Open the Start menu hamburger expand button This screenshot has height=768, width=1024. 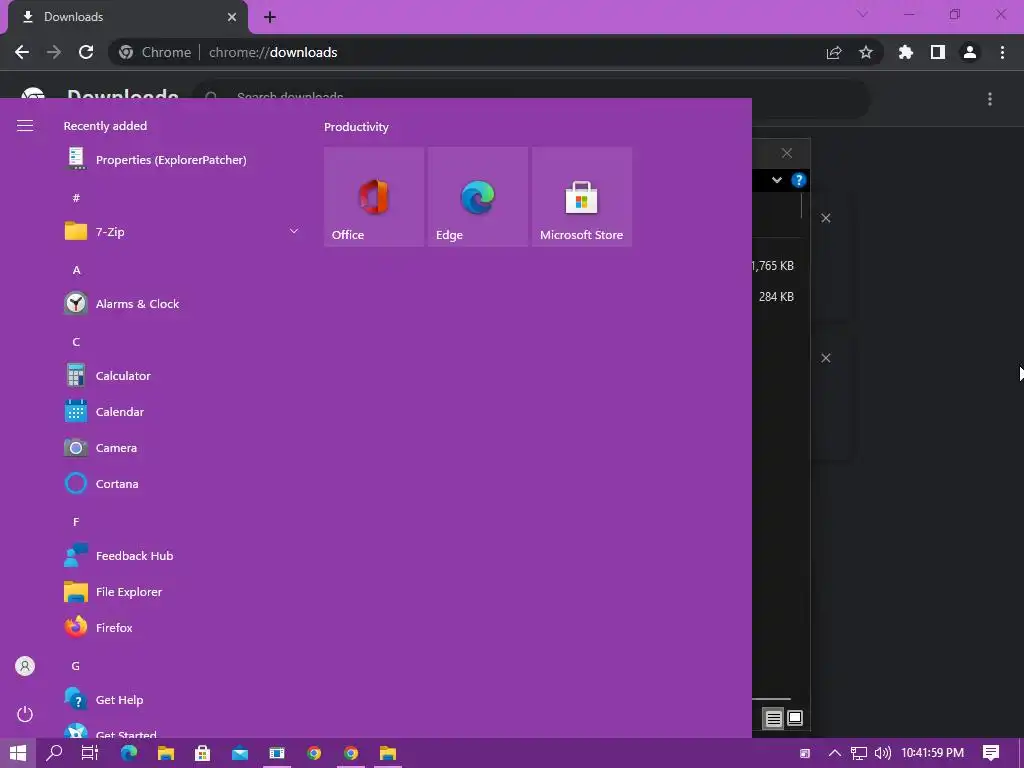tap(25, 125)
